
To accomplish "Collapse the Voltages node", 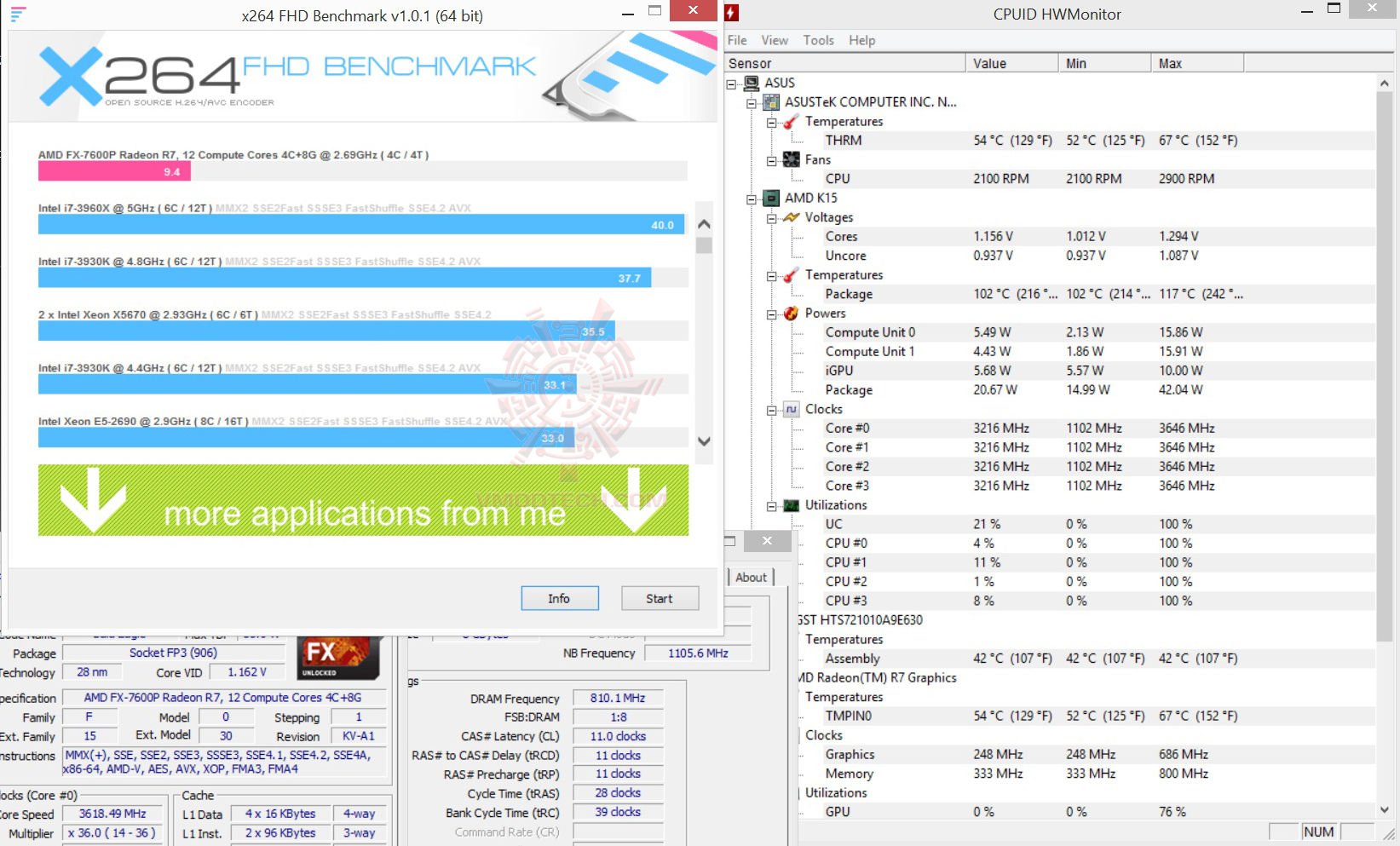I will (x=771, y=218).
